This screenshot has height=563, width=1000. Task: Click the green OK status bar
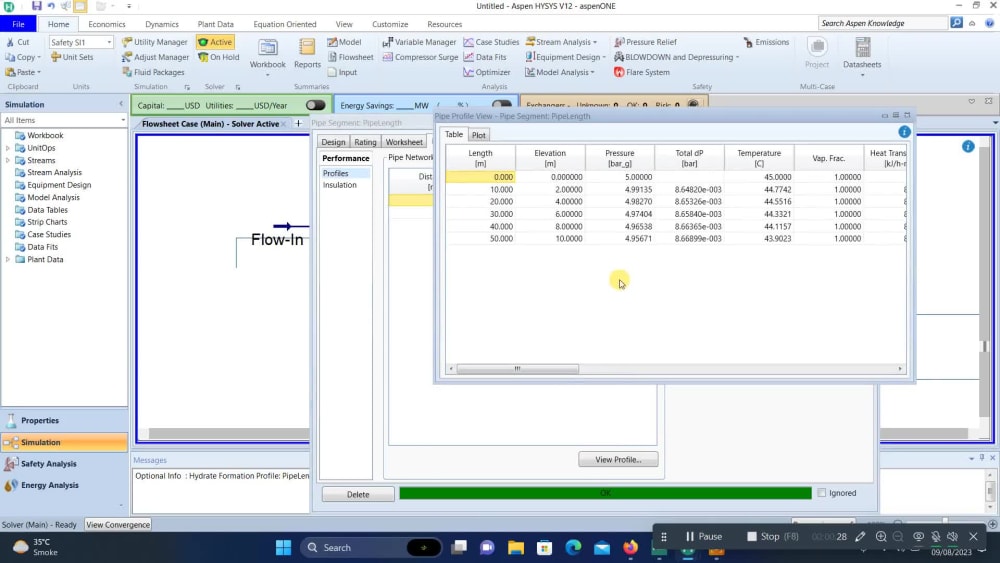click(605, 493)
